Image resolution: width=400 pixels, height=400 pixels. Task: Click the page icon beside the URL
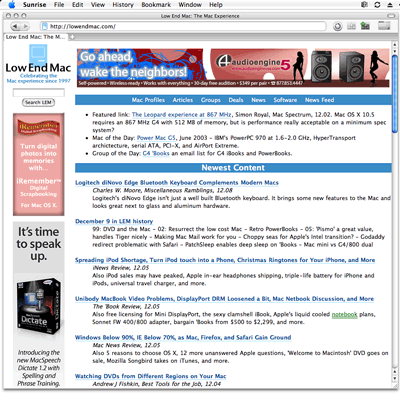(44, 26)
